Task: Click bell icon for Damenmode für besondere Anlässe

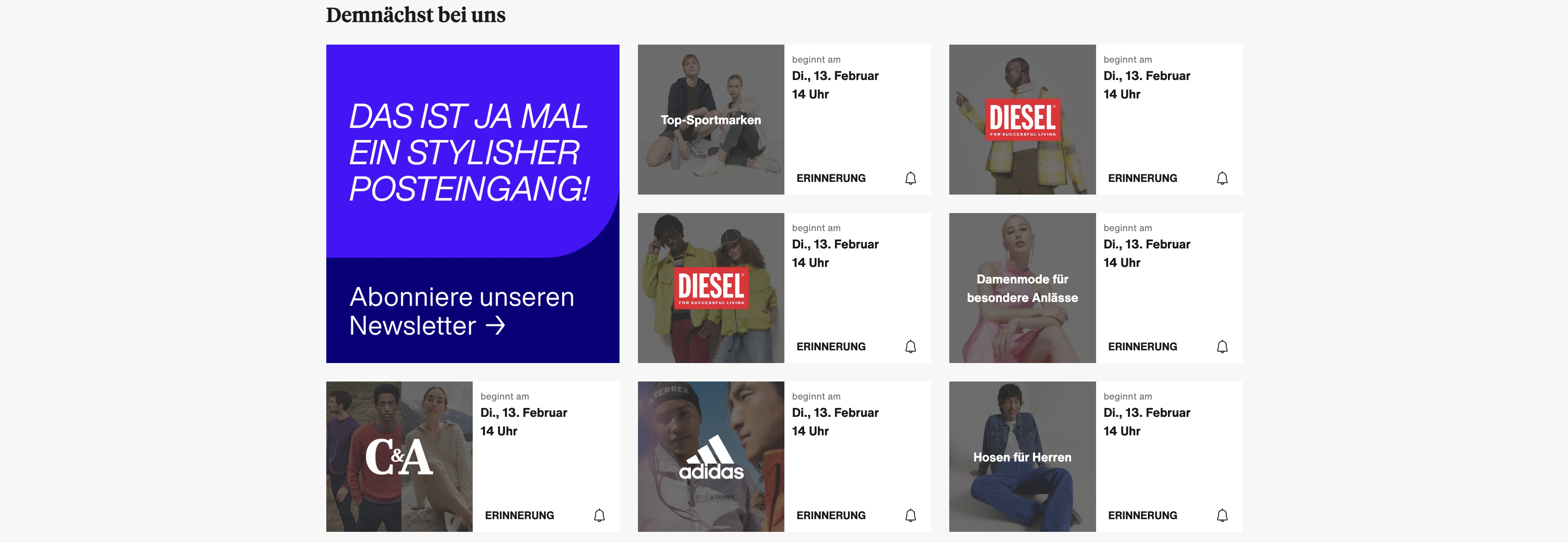Action: point(1222,346)
